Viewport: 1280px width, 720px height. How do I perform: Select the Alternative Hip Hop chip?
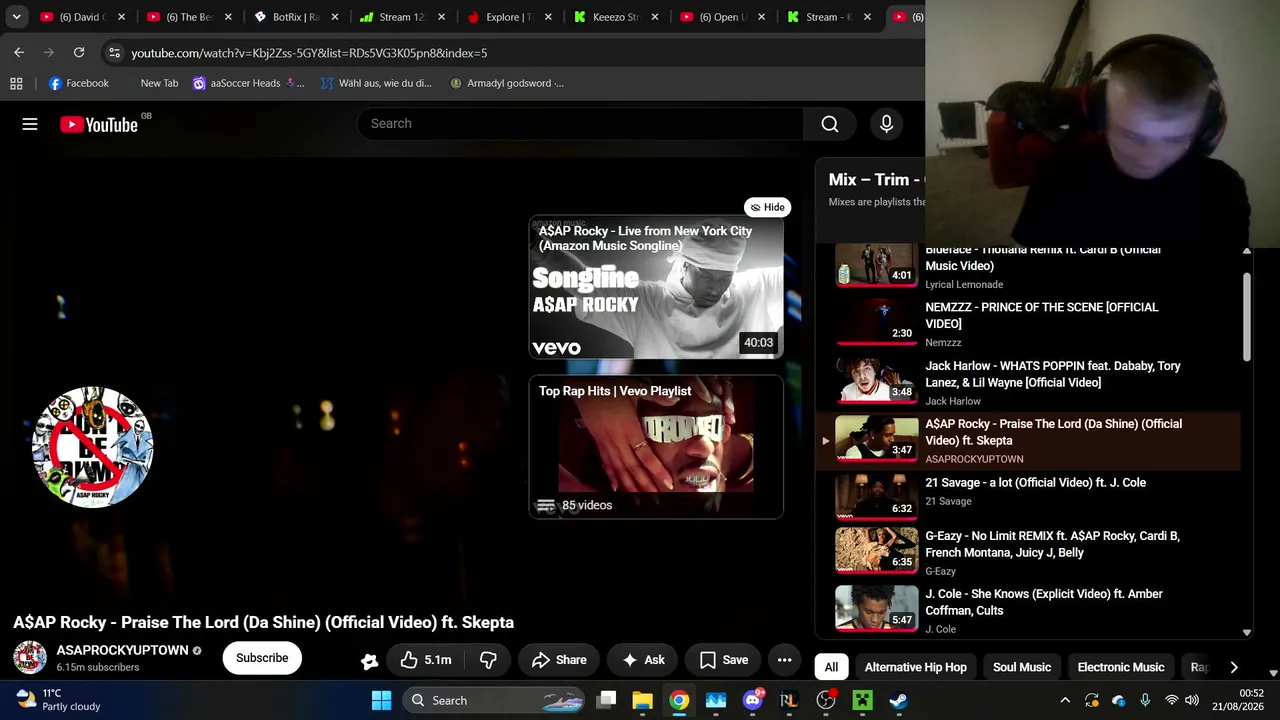(x=916, y=667)
